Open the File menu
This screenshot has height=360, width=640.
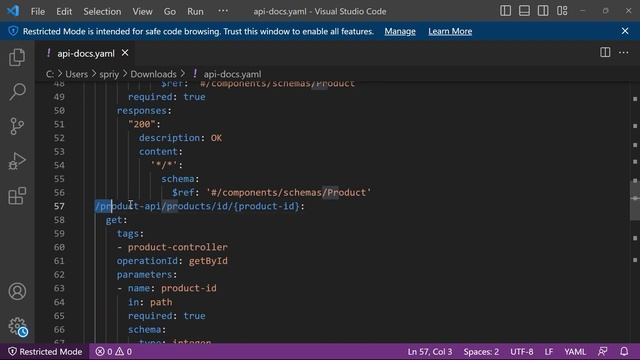pyautogui.click(x=38, y=11)
